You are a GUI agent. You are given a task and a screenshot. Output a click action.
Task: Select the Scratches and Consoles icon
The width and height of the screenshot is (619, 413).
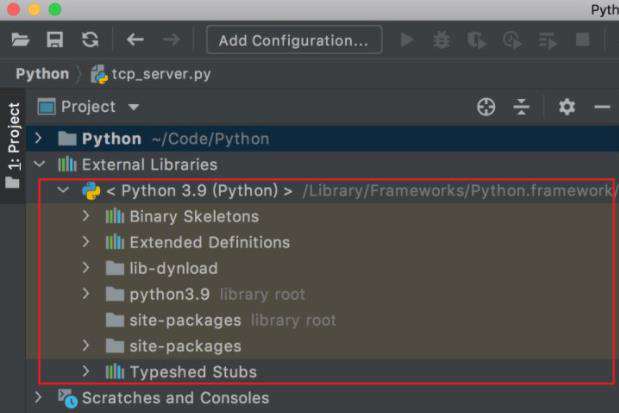point(67,398)
